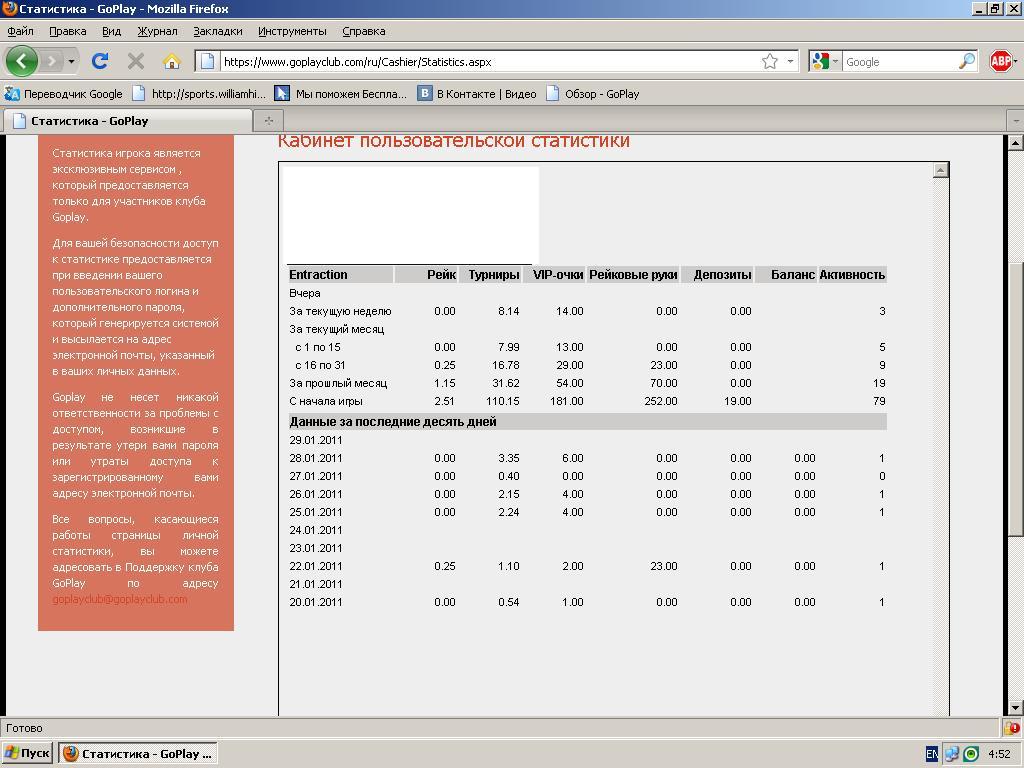The height and width of the screenshot is (768, 1024).
Task: Open the Переводчик Google bookmark
Action: click(x=64, y=94)
